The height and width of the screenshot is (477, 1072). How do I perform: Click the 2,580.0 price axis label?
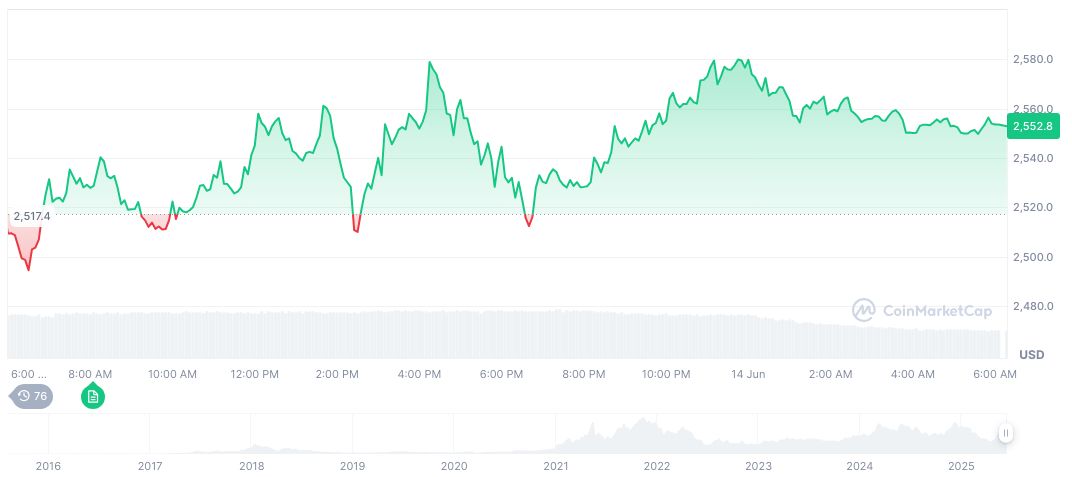[x=1033, y=60]
